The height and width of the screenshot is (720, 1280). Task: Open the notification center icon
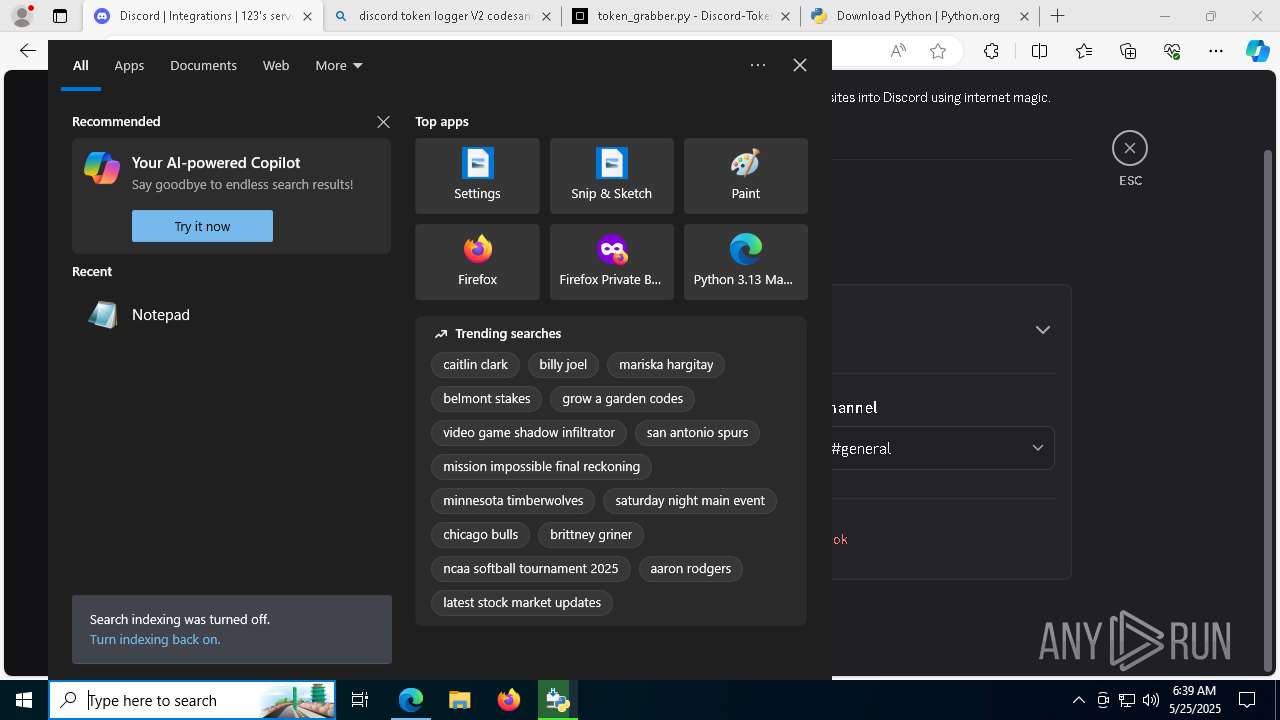tap(1247, 700)
